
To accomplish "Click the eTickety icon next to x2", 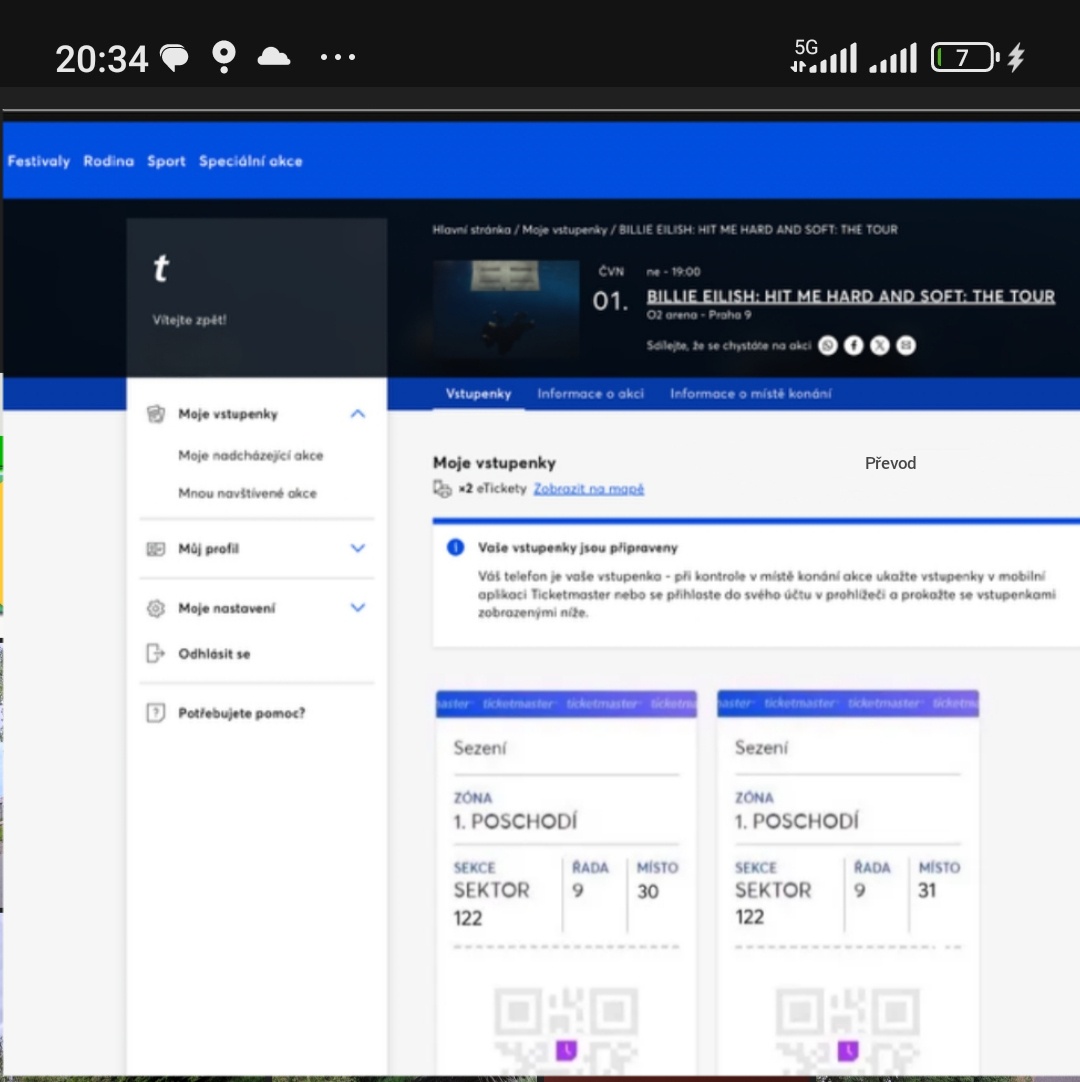I will coord(442,489).
